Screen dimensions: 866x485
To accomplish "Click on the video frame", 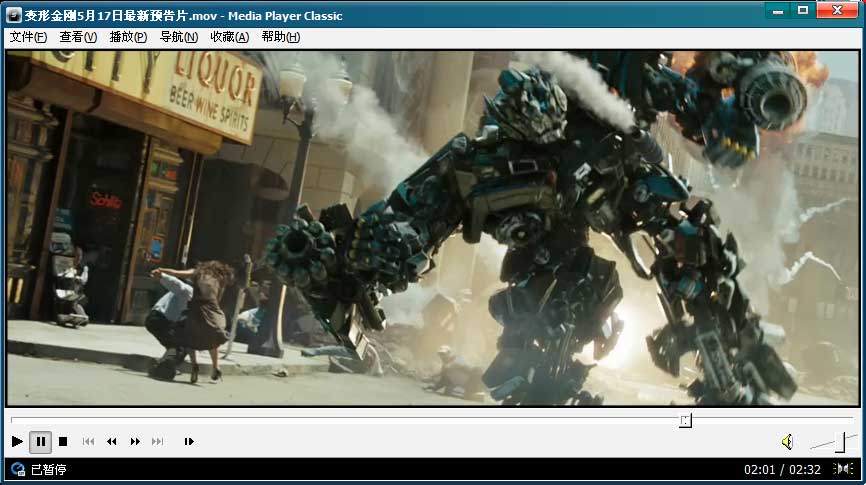I will [432, 228].
